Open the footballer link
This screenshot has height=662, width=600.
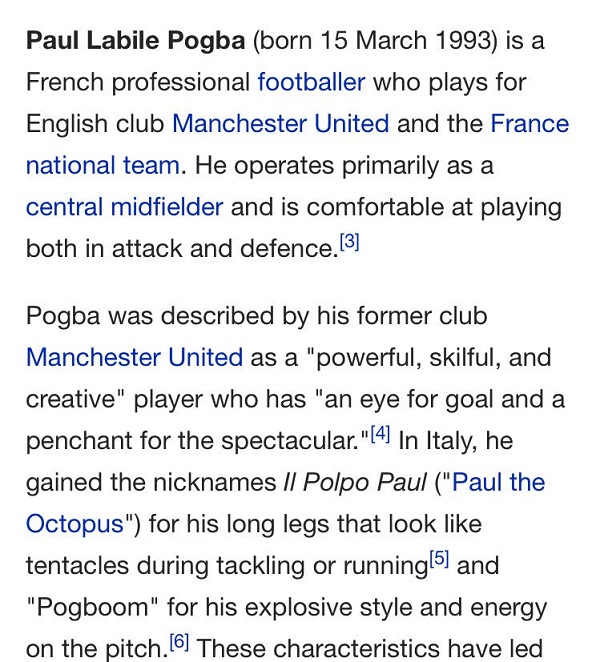click(311, 82)
